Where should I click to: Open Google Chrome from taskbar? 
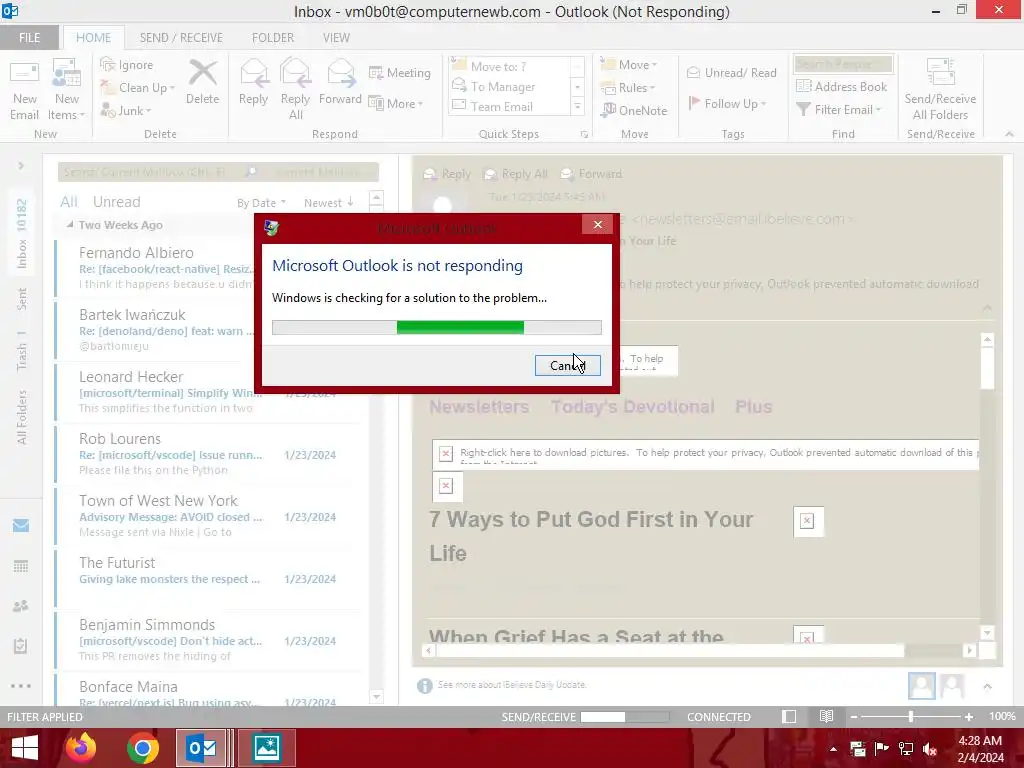pyautogui.click(x=142, y=748)
